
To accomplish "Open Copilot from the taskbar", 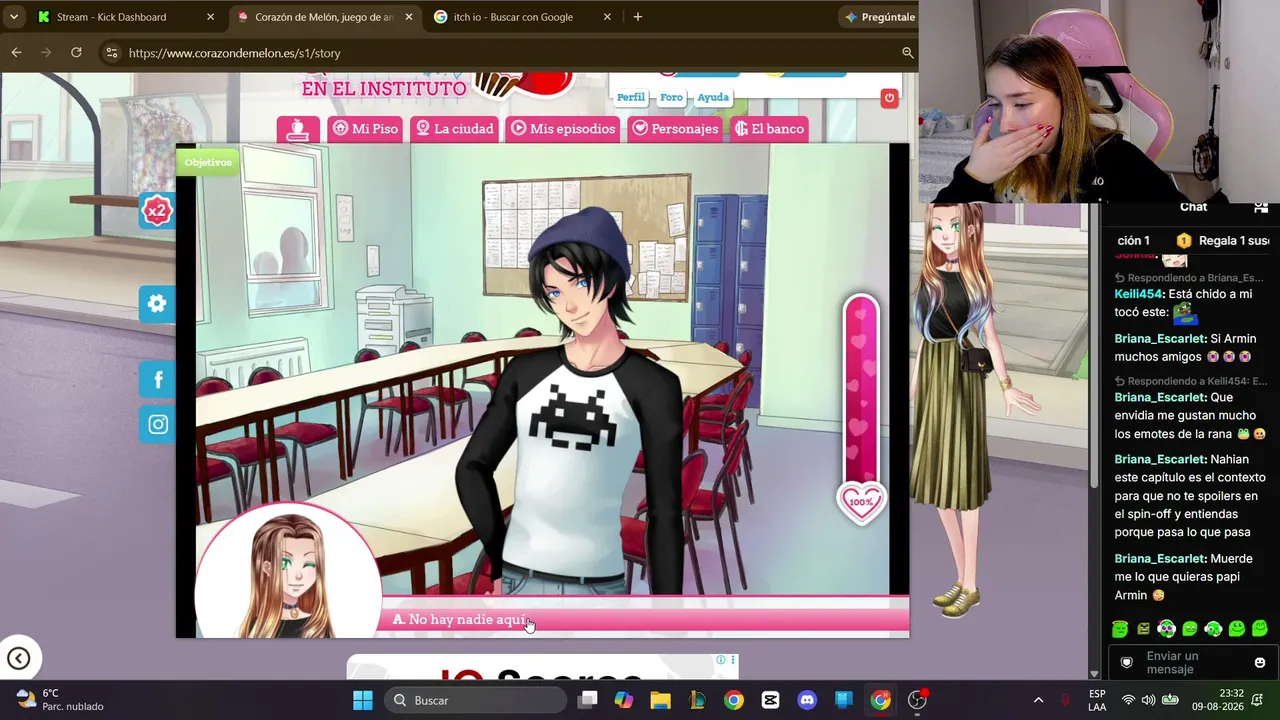I will pos(624,700).
